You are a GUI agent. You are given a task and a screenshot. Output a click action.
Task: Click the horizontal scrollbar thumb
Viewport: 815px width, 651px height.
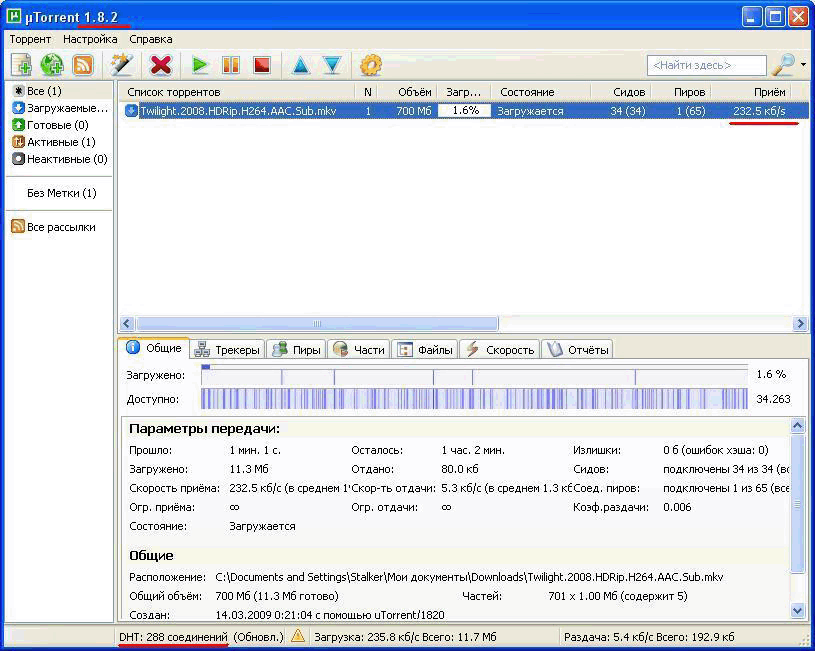317,323
